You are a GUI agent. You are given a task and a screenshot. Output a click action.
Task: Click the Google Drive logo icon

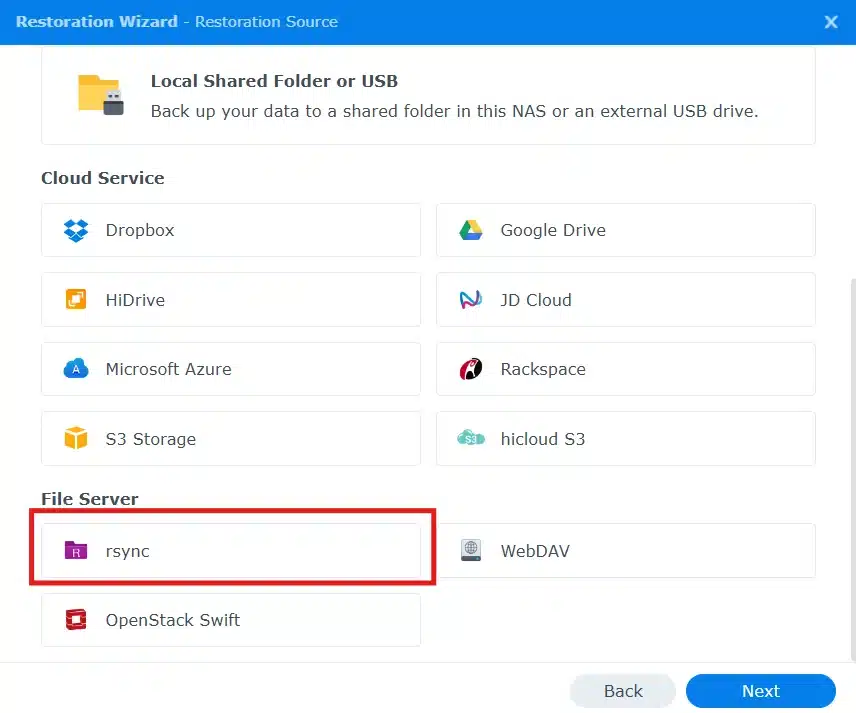point(471,230)
